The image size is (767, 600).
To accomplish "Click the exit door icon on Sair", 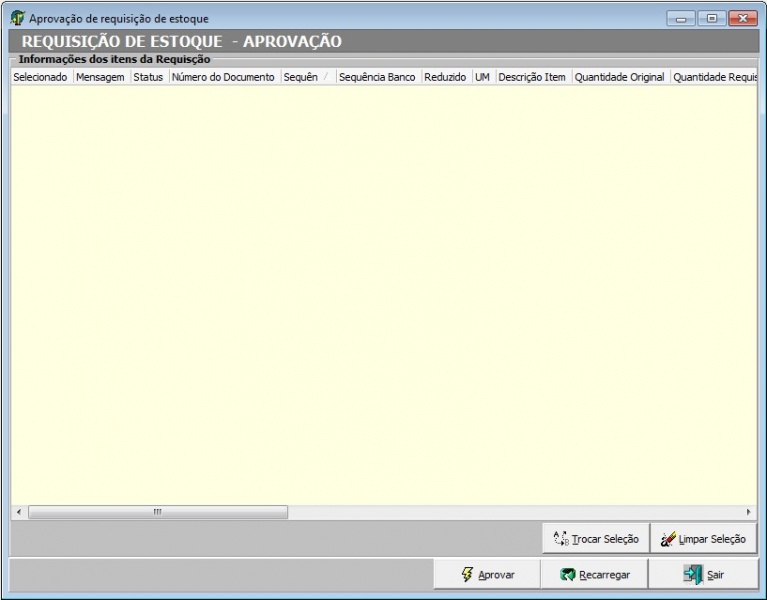I will [693, 575].
